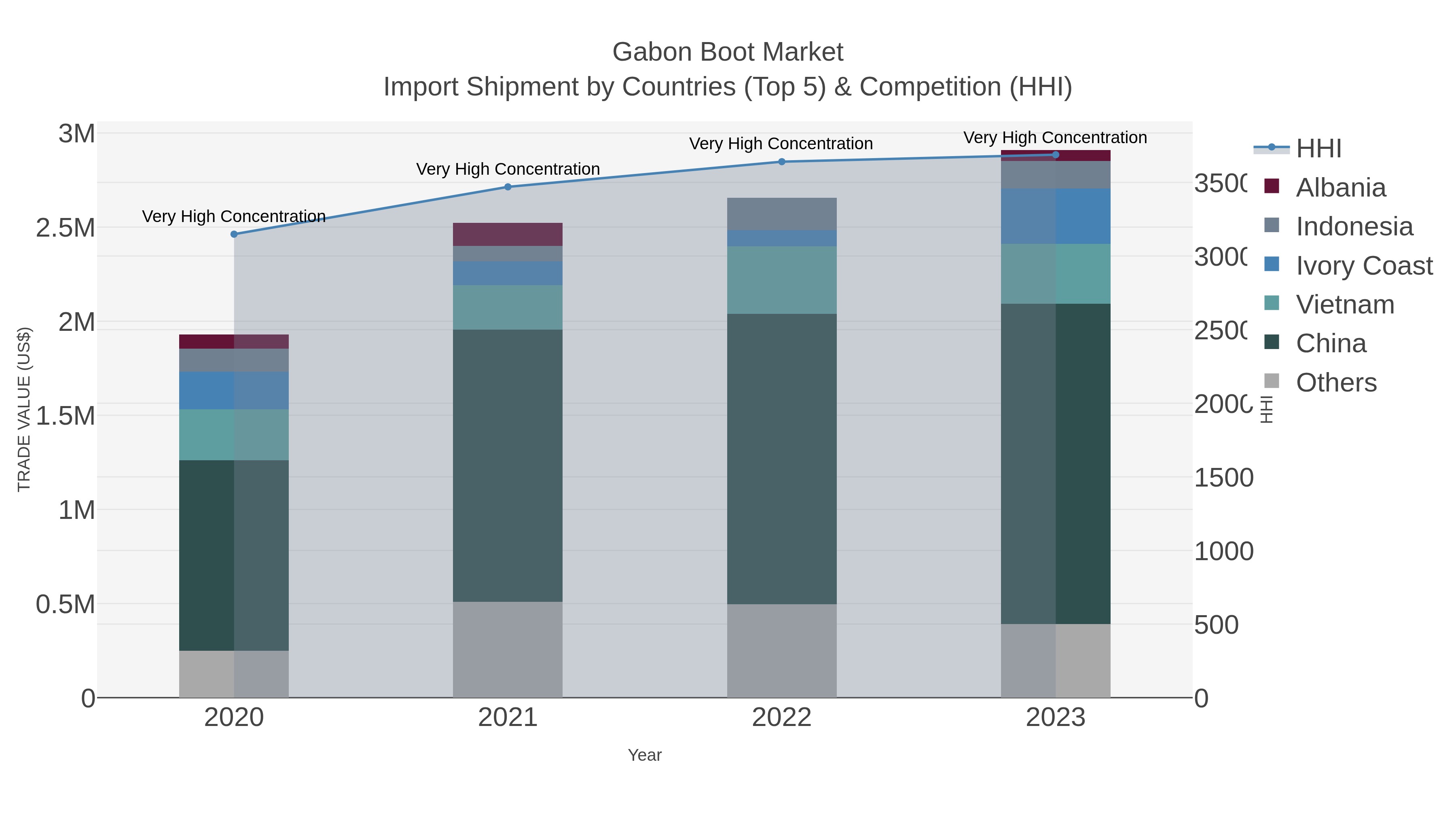Select the China segment of the 2021 bar
Viewport: 1456px width, 819px height.
pos(508,466)
